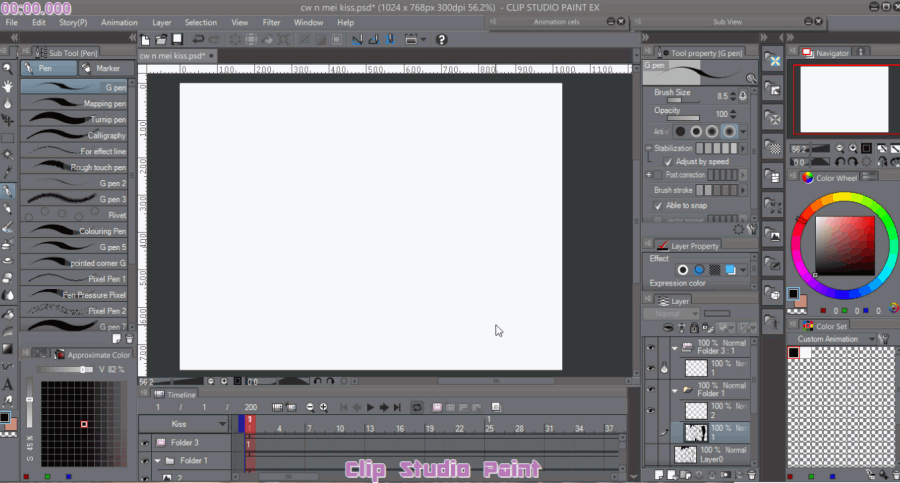Toggle Adjust by speed checkbox
Image resolution: width=900 pixels, height=483 pixels.
tap(668, 162)
